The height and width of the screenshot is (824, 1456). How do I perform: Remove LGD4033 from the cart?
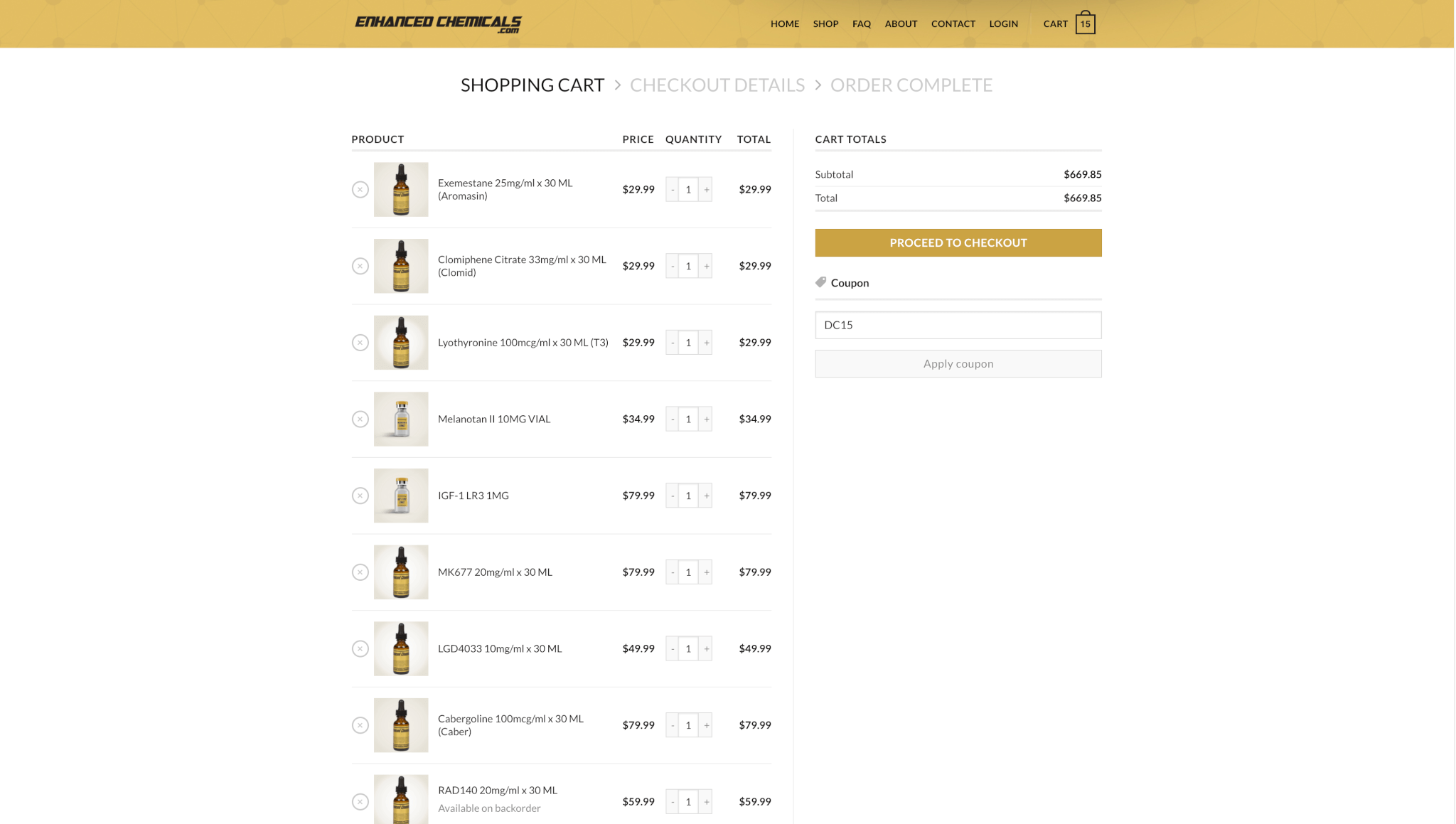(360, 648)
